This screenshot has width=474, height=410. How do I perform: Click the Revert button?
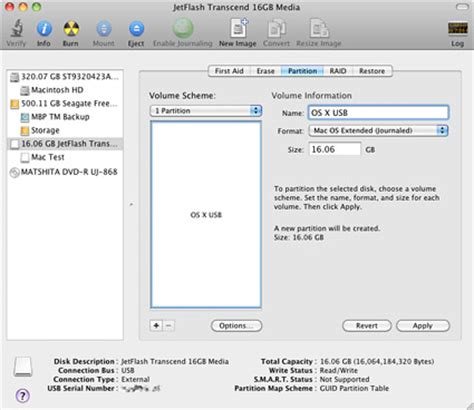[367, 326]
